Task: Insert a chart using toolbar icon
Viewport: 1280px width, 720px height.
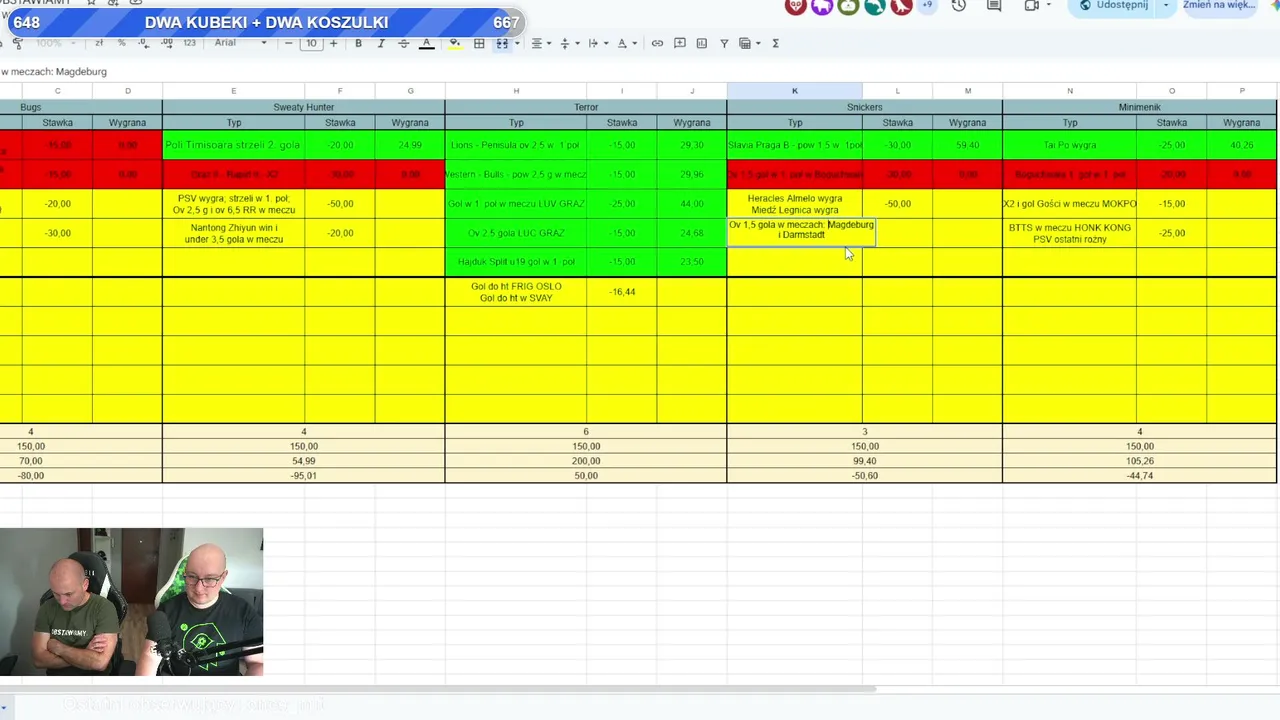Action: (x=702, y=43)
